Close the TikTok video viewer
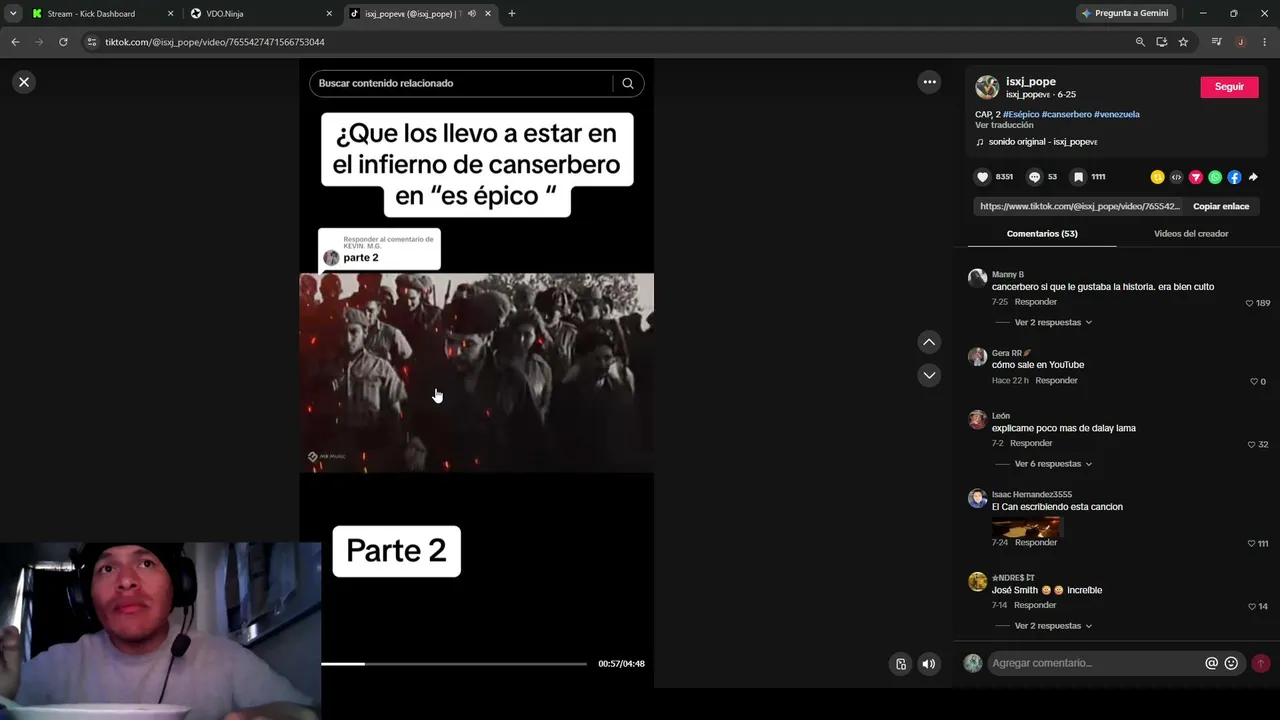Screen dimensions: 1280x720 click(x=24, y=82)
